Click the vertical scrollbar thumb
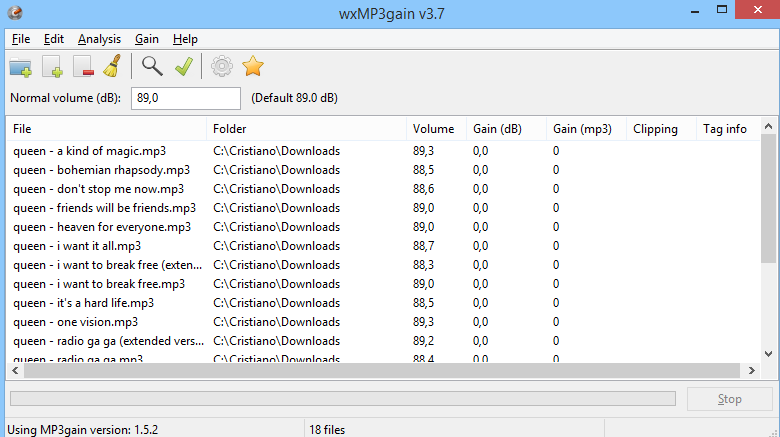The height and width of the screenshot is (437, 780). (769, 198)
